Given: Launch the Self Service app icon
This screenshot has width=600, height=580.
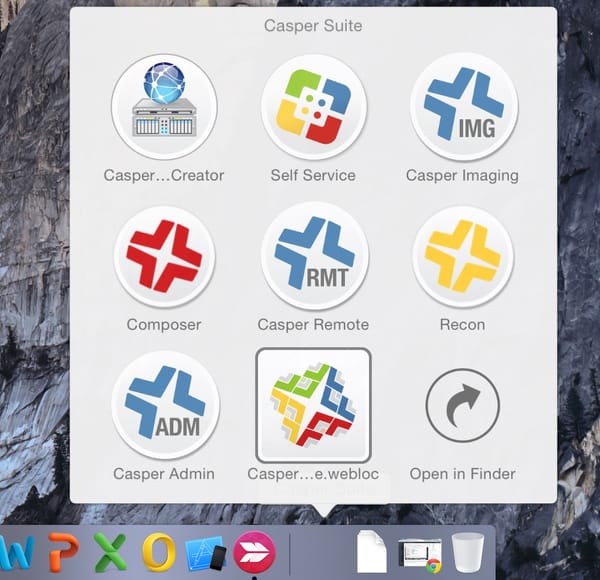Looking at the screenshot, I should [313, 106].
